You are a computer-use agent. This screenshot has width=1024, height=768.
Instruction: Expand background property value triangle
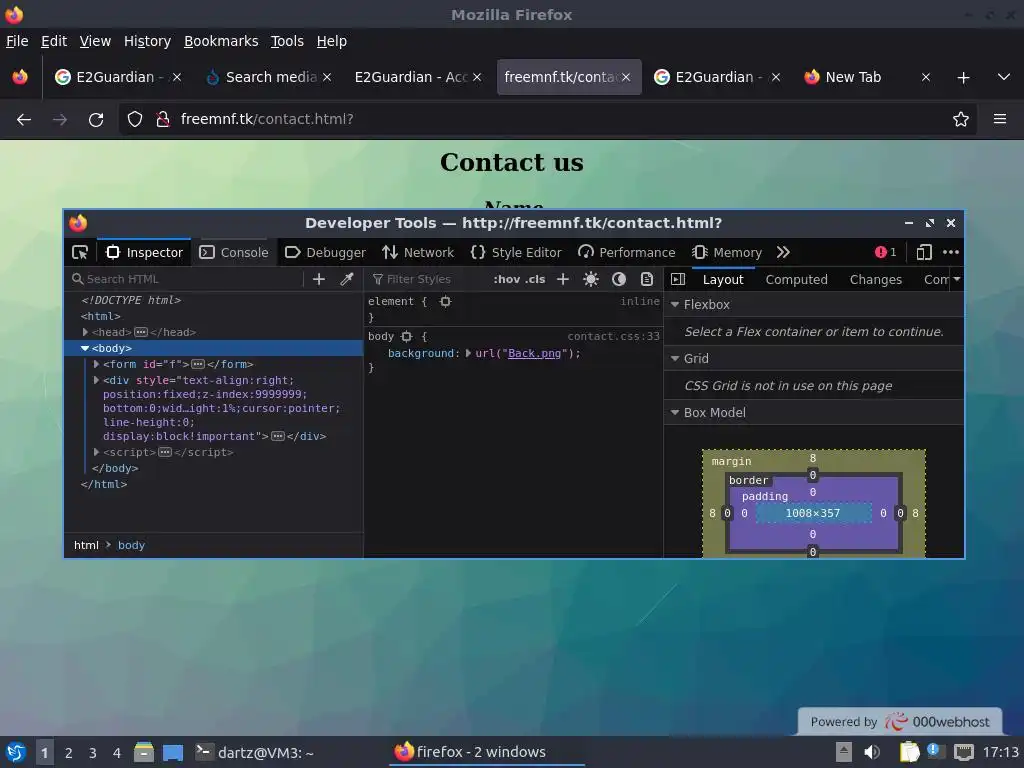tap(468, 353)
